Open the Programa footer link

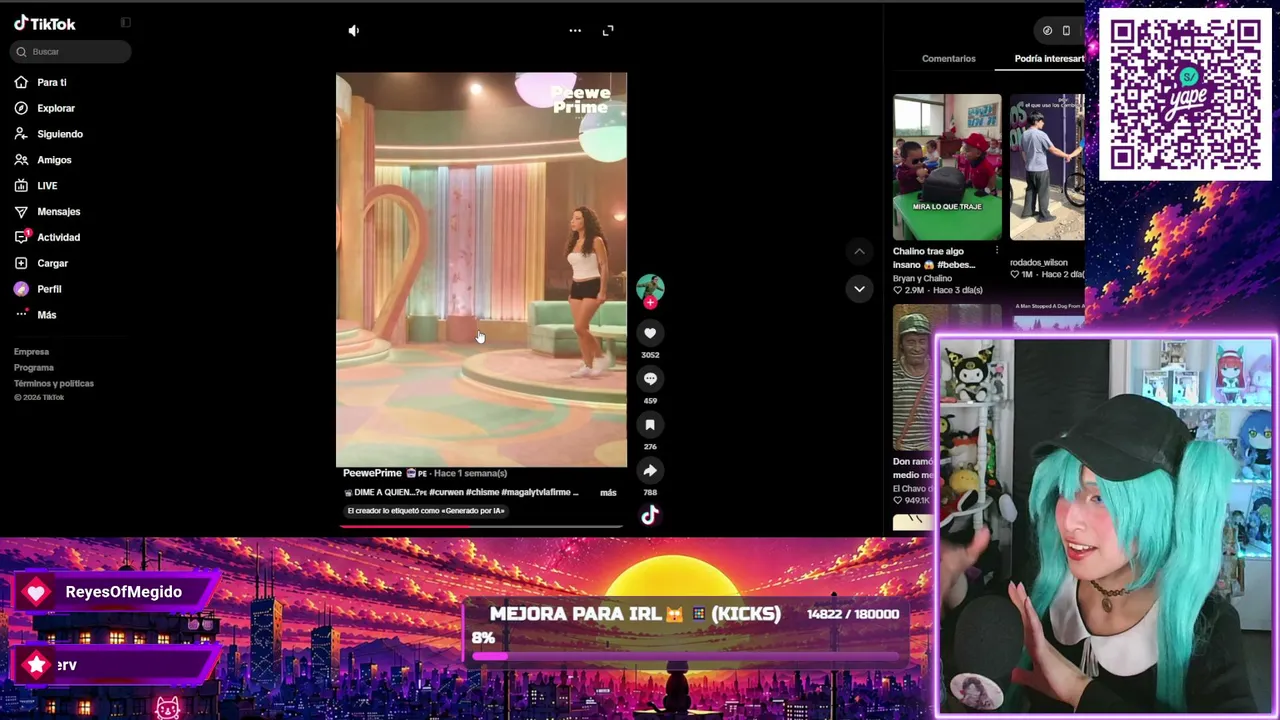coord(34,368)
